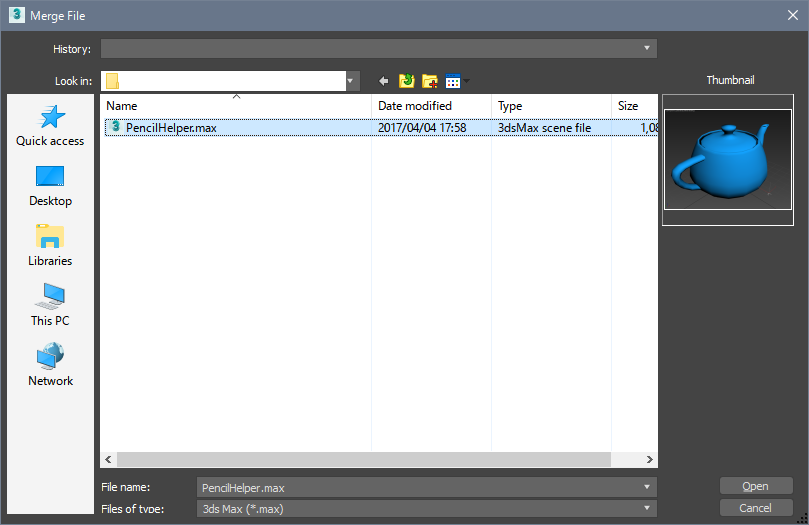Expand the Look in dropdown arrow
Viewport: 809px width, 525px height.
coord(351,81)
